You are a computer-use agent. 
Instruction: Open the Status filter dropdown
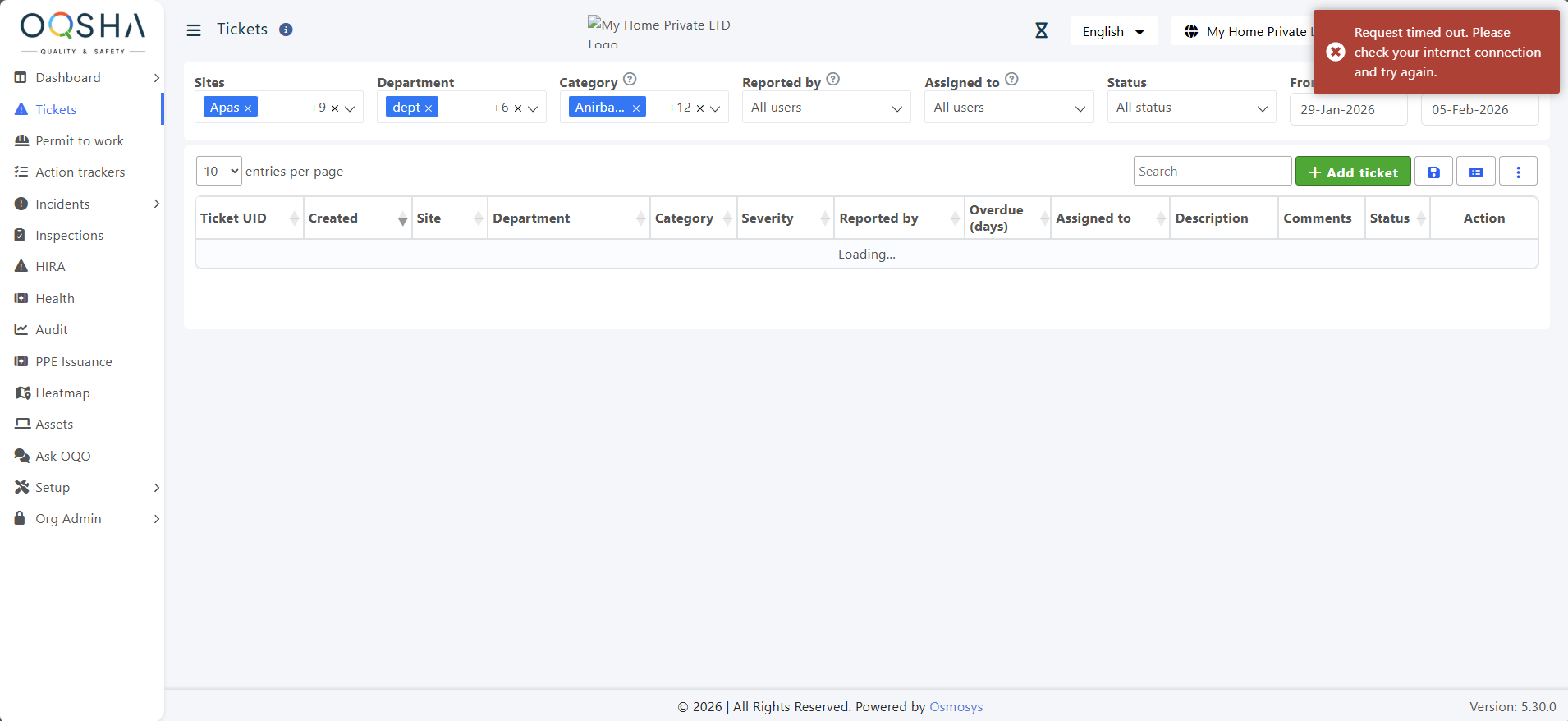pos(1190,108)
